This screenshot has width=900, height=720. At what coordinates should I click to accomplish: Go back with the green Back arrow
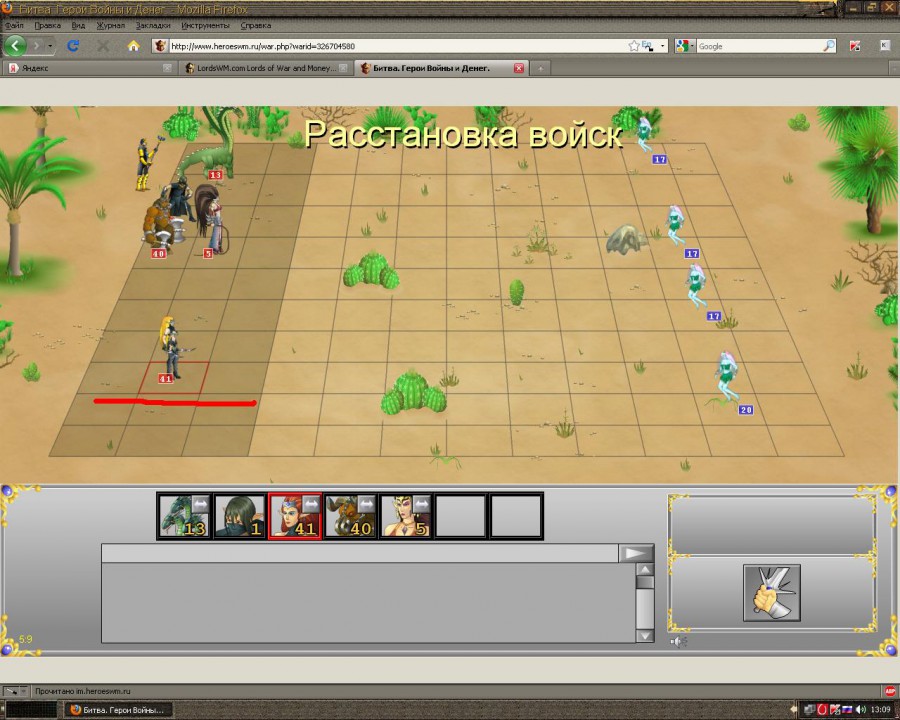(x=15, y=45)
